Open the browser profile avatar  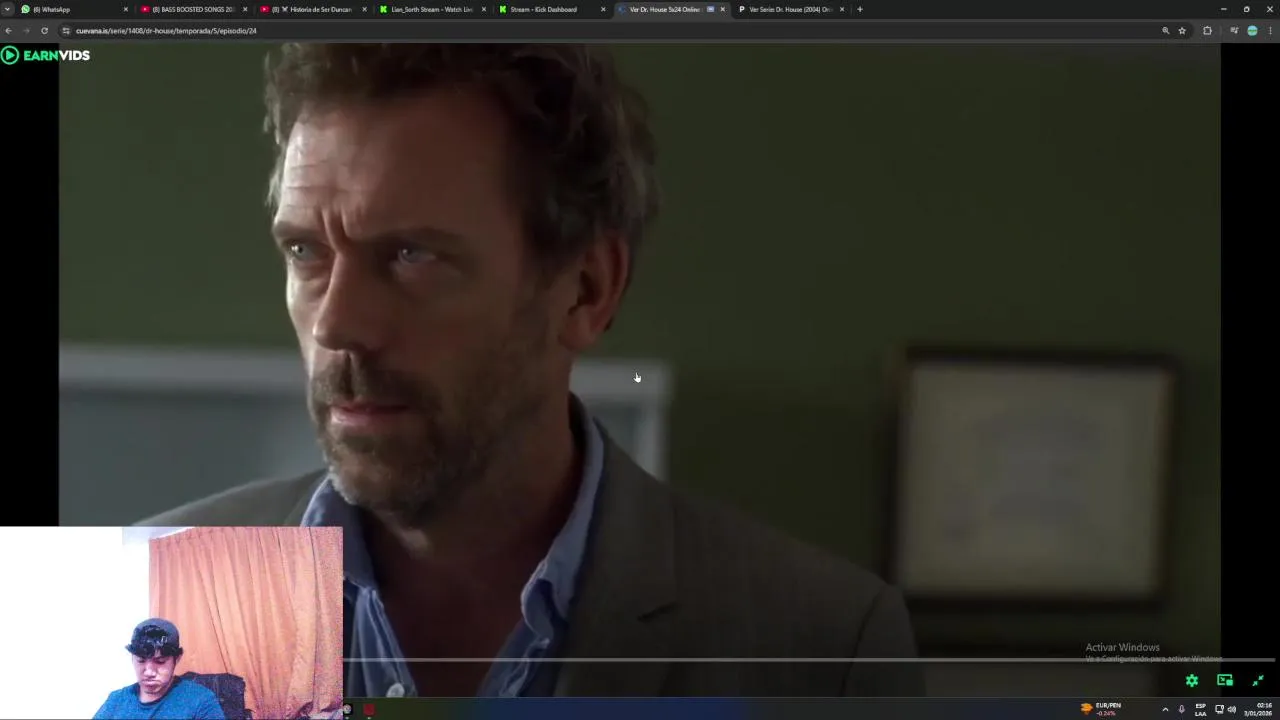coord(1252,31)
